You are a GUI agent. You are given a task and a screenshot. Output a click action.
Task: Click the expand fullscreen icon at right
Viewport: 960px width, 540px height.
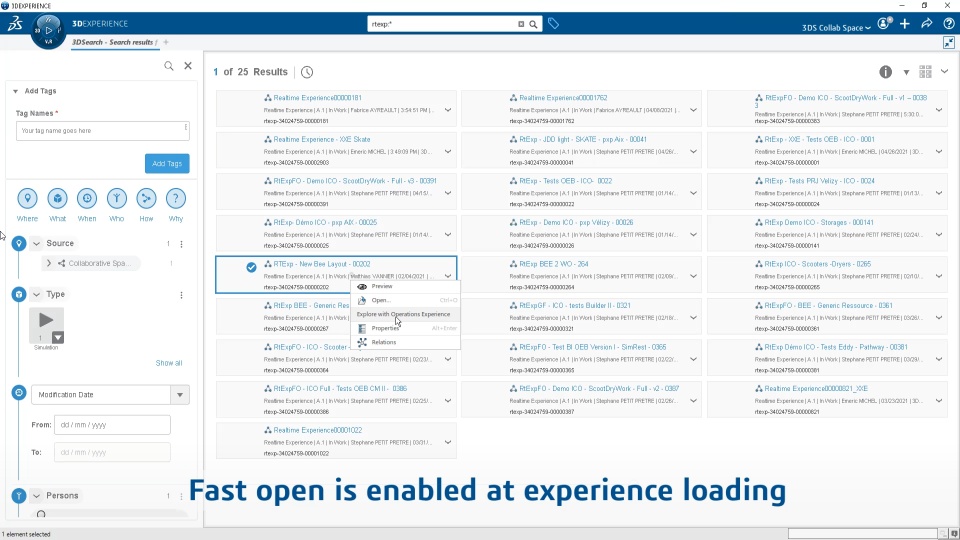(948, 42)
